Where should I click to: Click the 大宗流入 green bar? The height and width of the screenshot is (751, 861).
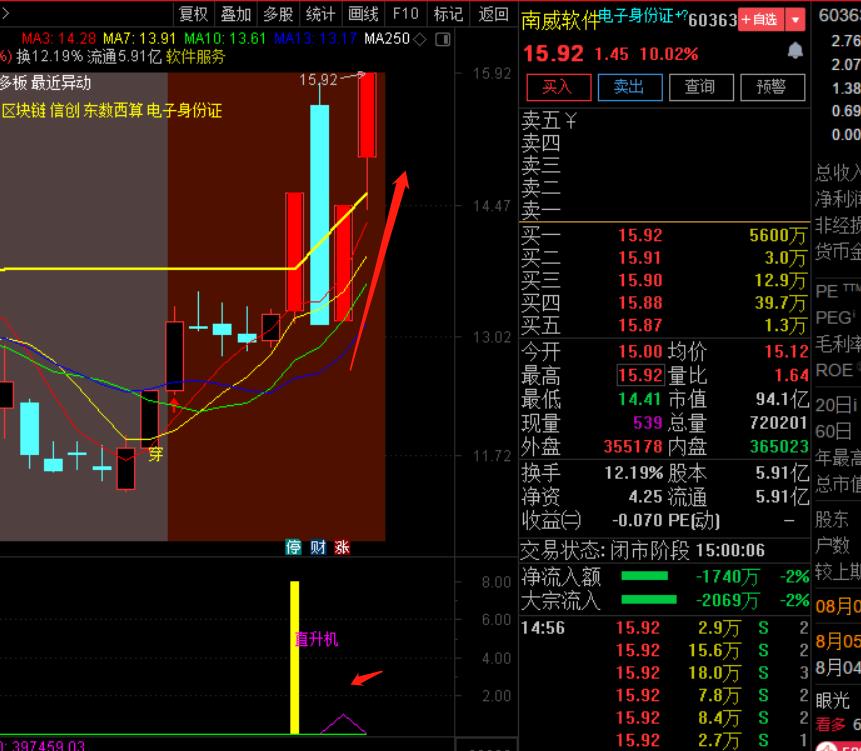click(648, 600)
